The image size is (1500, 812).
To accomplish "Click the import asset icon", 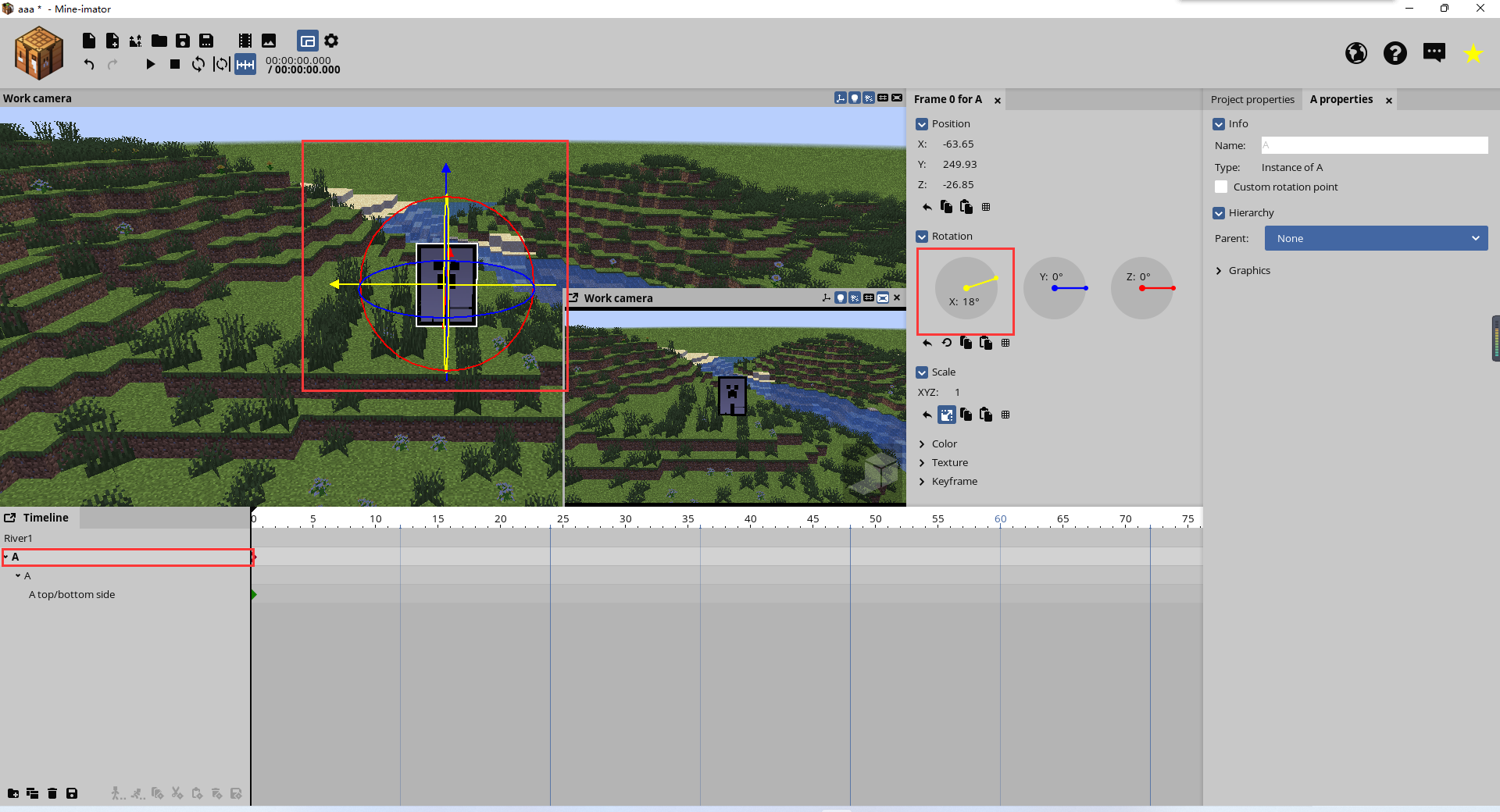I will (x=136, y=41).
